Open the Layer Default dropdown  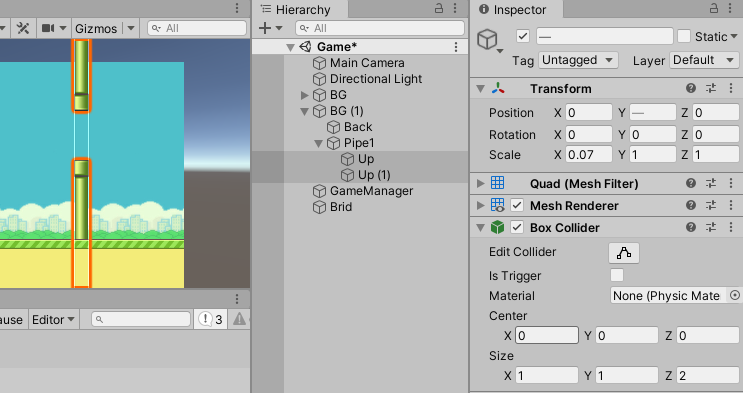click(x=703, y=60)
